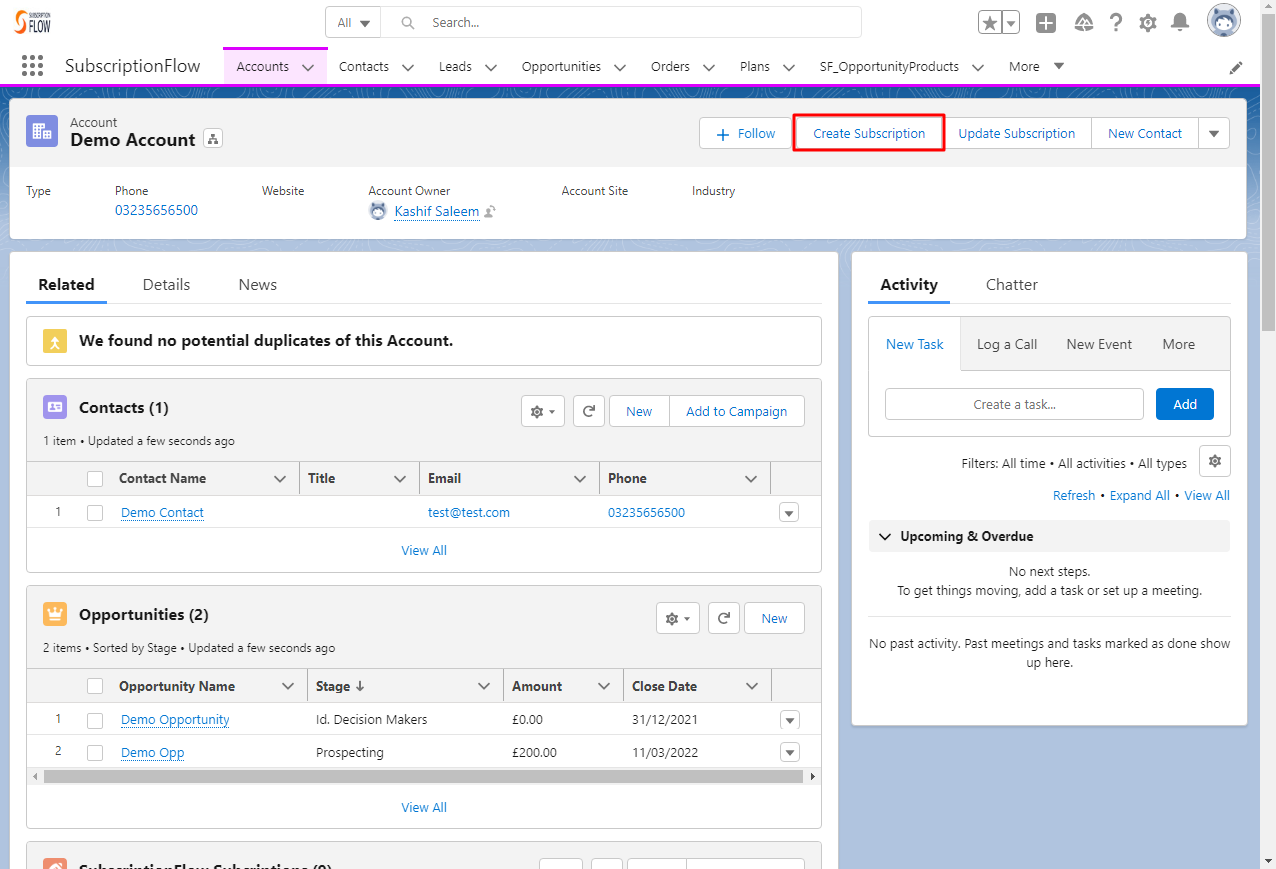
Task: Open the Salesforce Help question mark icon
Action: coord(1115,21)
